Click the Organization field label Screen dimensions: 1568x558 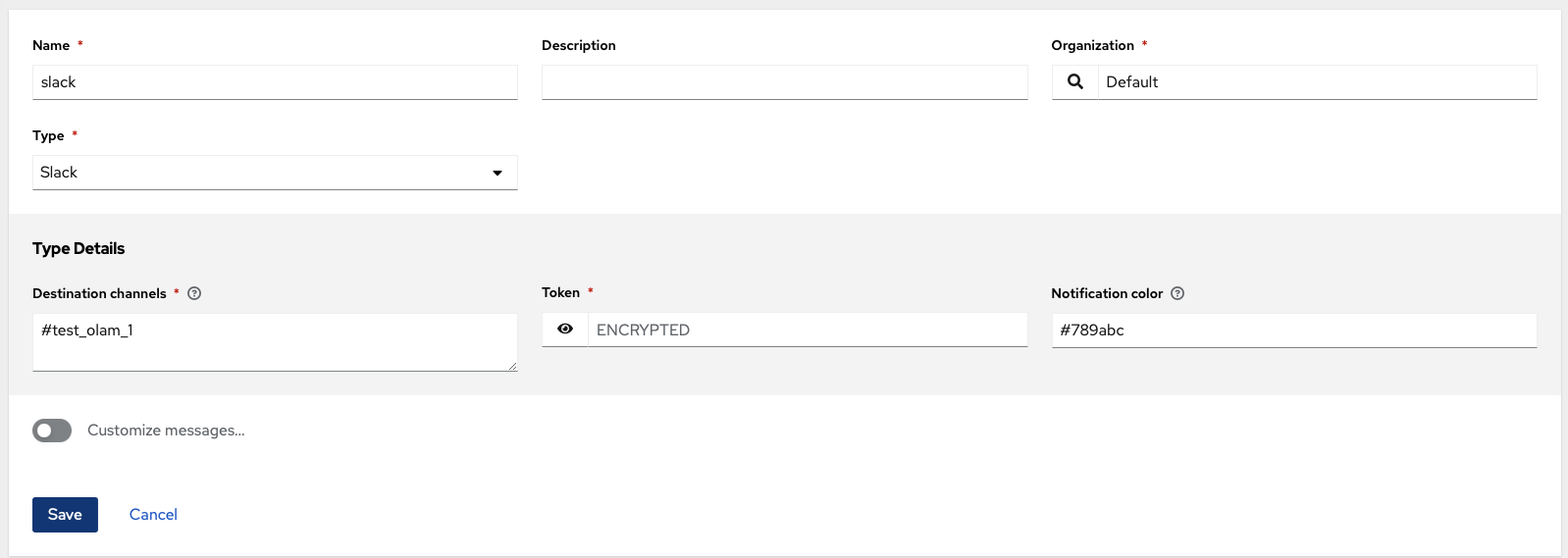pos(1092,45)
